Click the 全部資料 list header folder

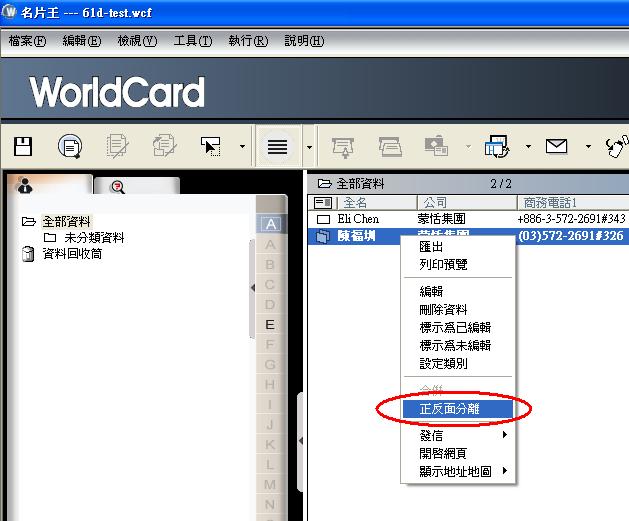click(324, 184)
